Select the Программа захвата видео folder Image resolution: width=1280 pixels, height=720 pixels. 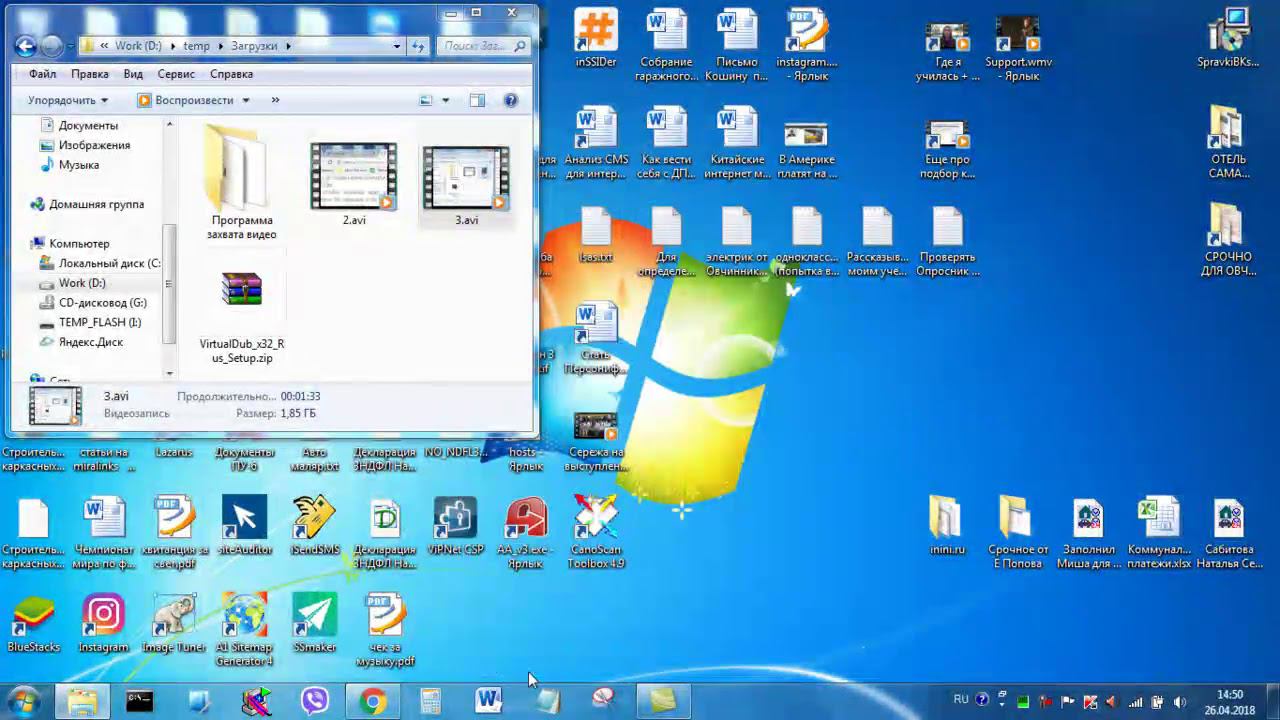pyautogui.click(x=241, y=183)
